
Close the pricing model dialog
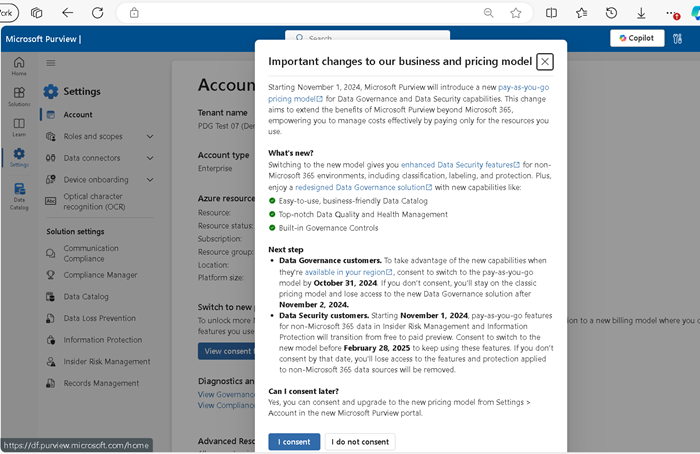point(545,62)
